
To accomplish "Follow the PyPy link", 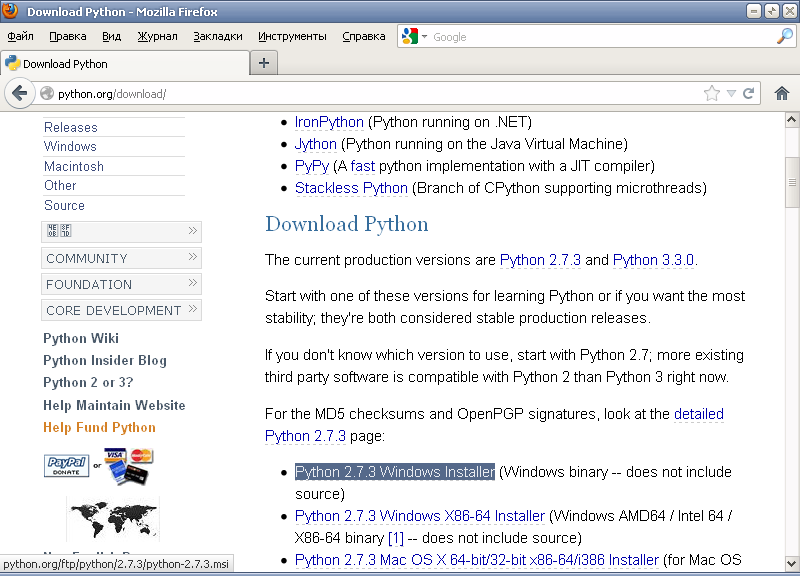I will tap(312, 166).
